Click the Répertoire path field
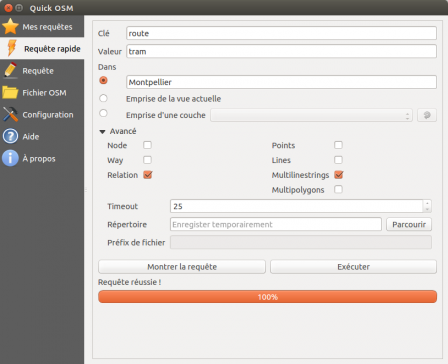Image resolution: width=448 pixels, height=364 pixels. point(276,224)
